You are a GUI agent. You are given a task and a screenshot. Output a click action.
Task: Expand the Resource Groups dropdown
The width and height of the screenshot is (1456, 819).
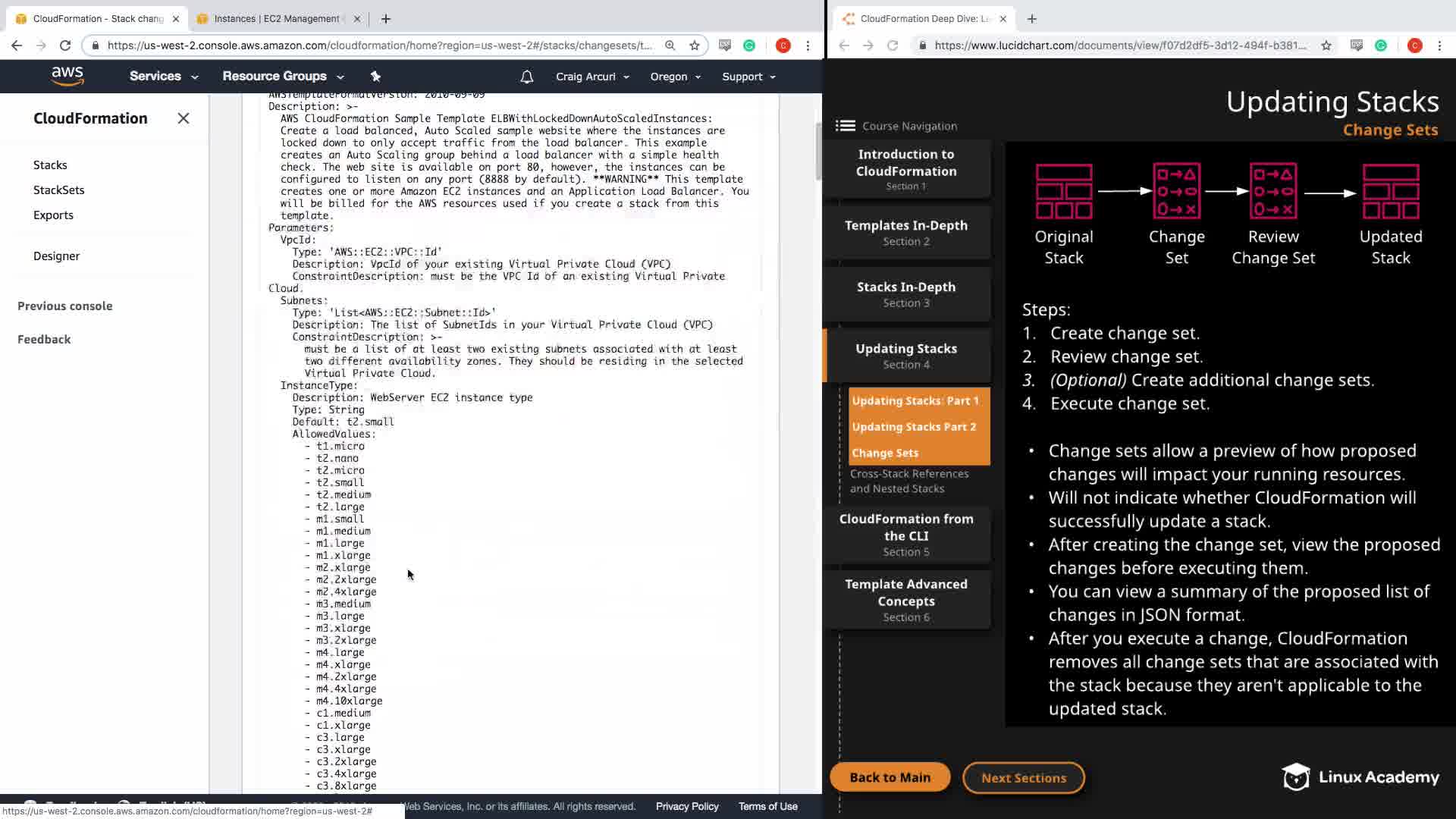pos(282,77)
